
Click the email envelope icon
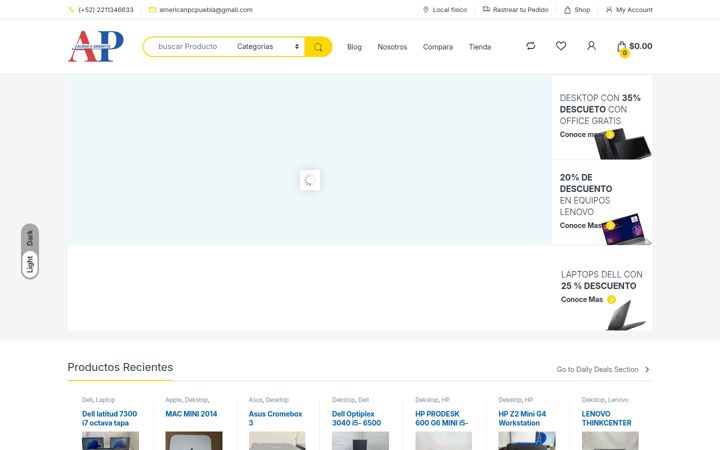point(152,10)
